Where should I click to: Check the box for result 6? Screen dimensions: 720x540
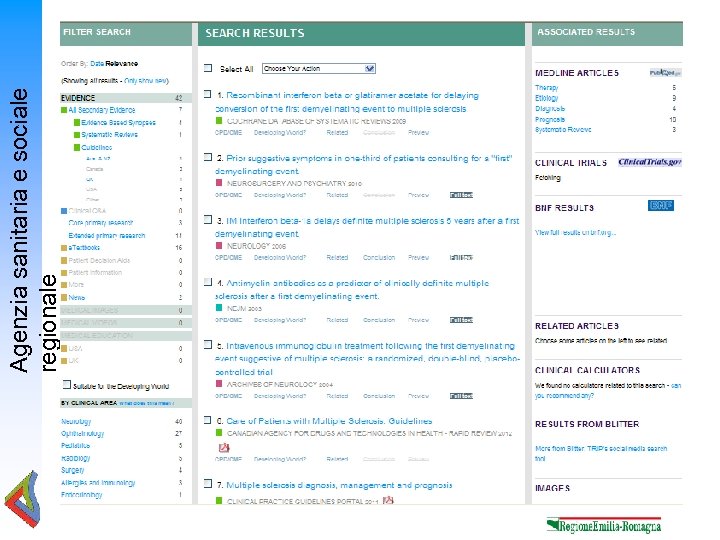coord(208,420)
